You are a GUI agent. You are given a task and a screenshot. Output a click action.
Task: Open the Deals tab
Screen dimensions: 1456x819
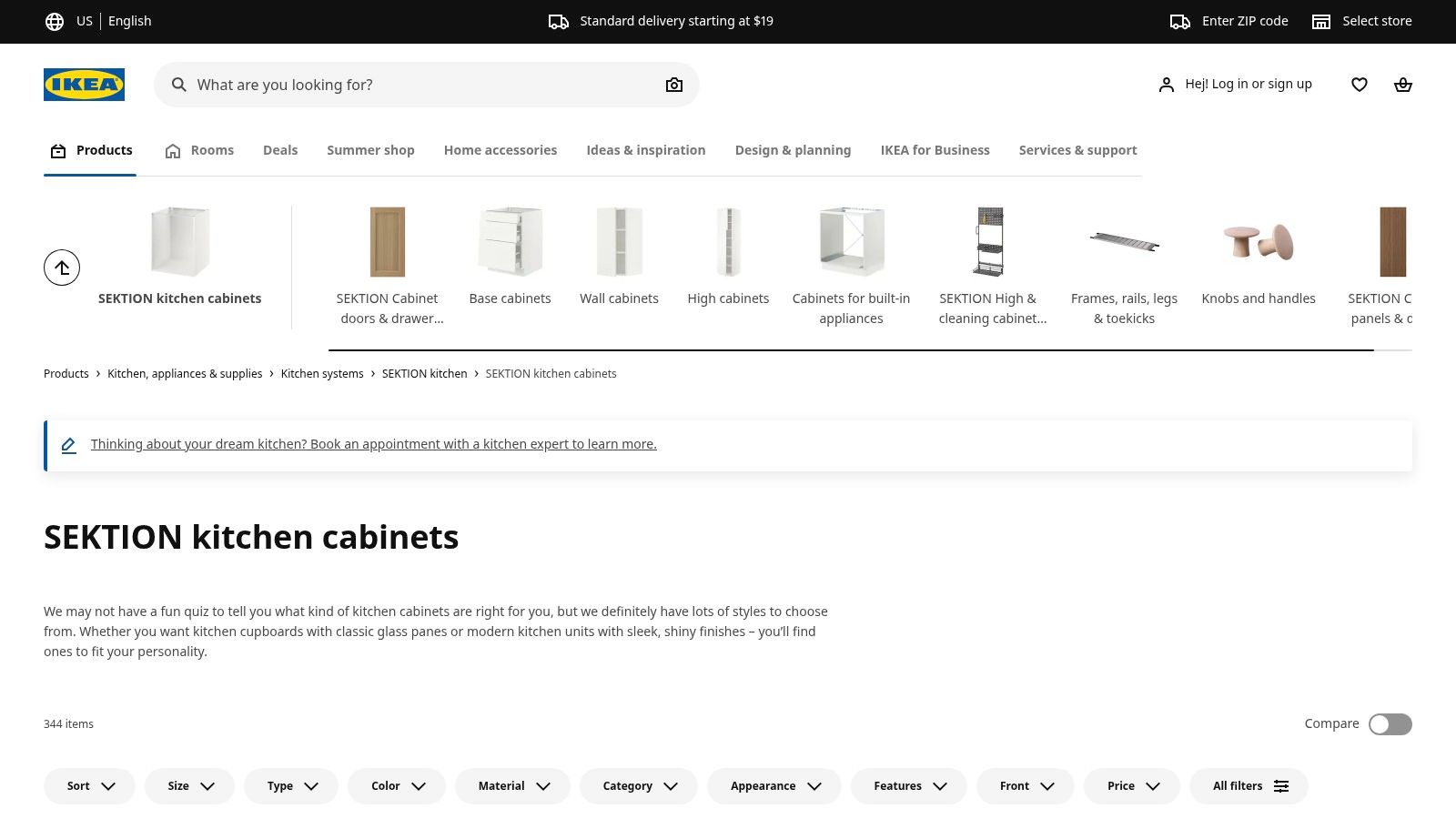pyautogui.click(x=280, y=151)
